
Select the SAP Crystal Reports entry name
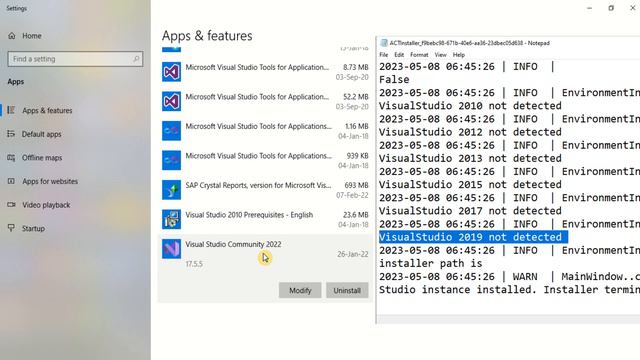(x=258, y=185)
